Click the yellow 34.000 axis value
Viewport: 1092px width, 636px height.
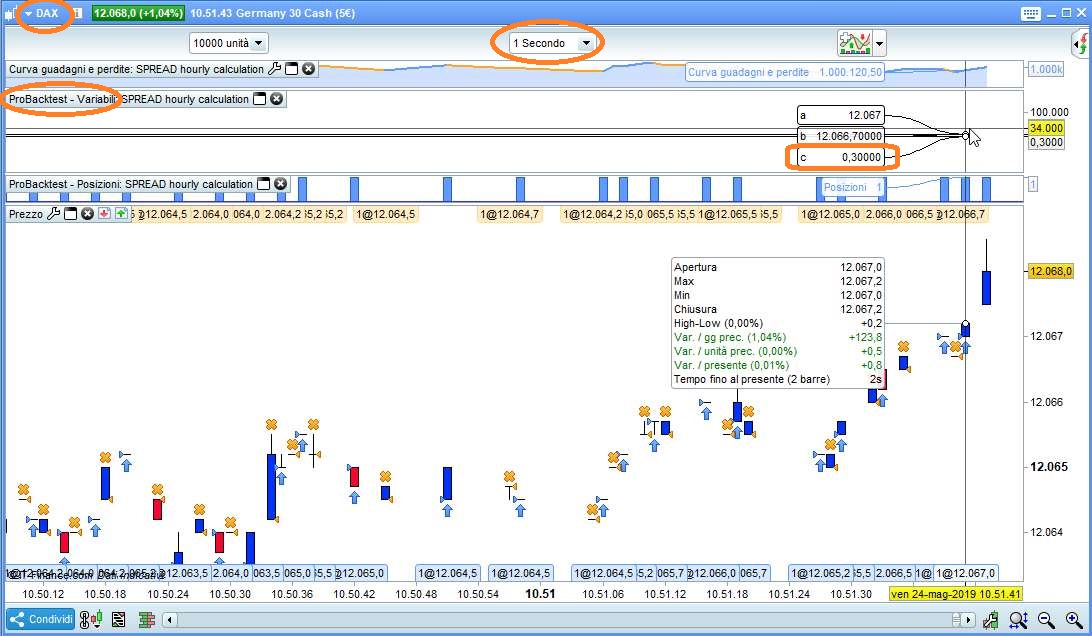(1046, 128)
